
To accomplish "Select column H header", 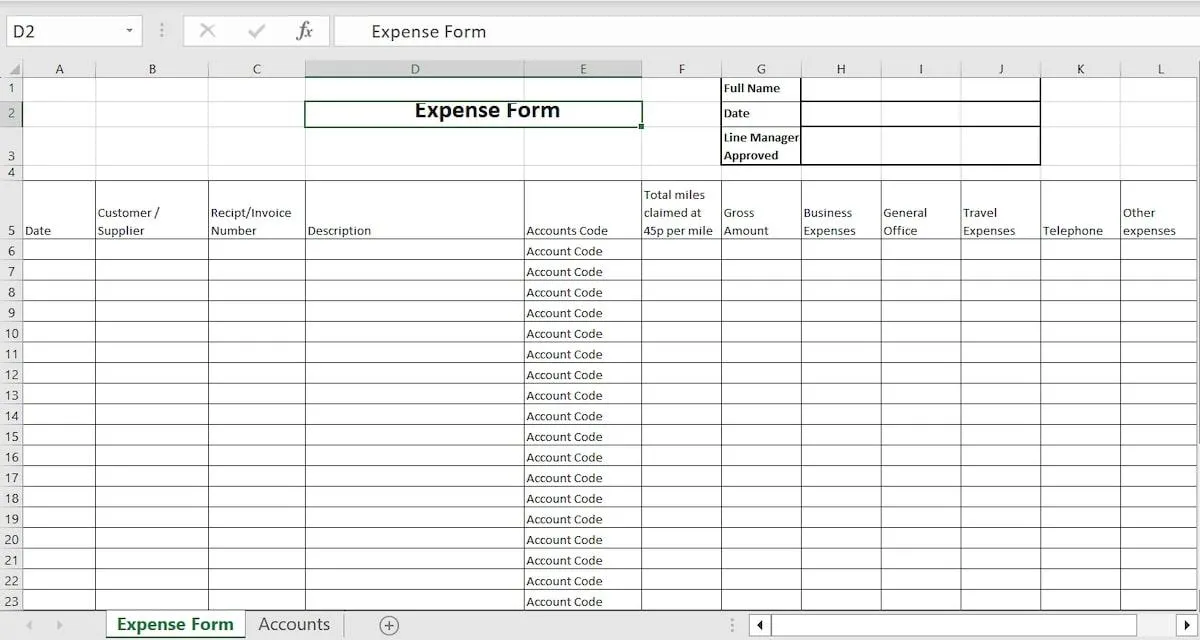I will tap(841, 69).
